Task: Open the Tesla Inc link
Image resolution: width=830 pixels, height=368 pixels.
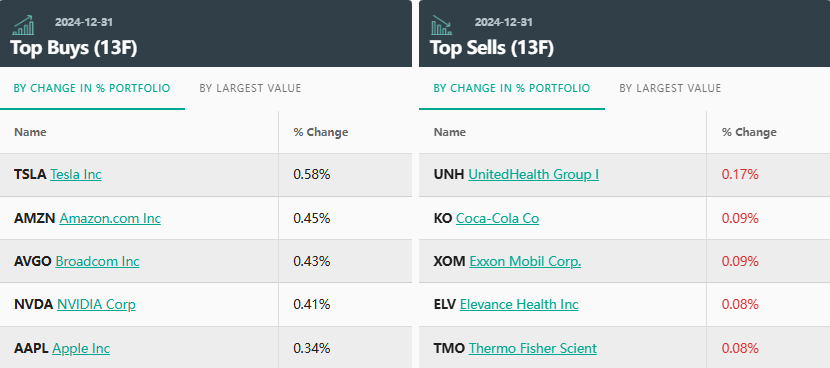Action: click(76, 174)
